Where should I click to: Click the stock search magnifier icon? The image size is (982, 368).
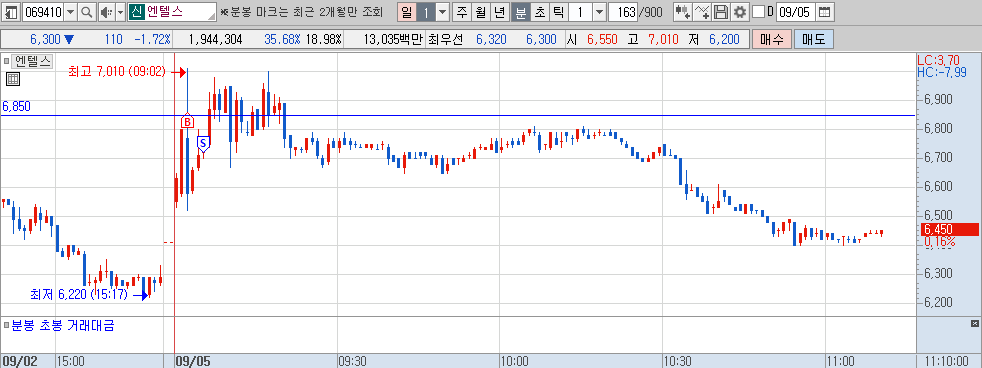click(x=87, y=12)
